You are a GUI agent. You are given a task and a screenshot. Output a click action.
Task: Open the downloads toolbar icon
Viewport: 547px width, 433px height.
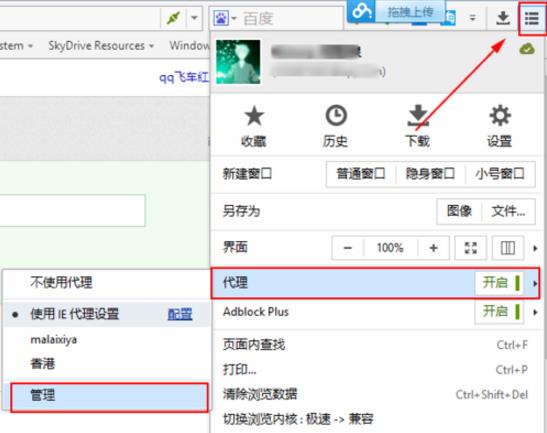click(x=503, y=18)
